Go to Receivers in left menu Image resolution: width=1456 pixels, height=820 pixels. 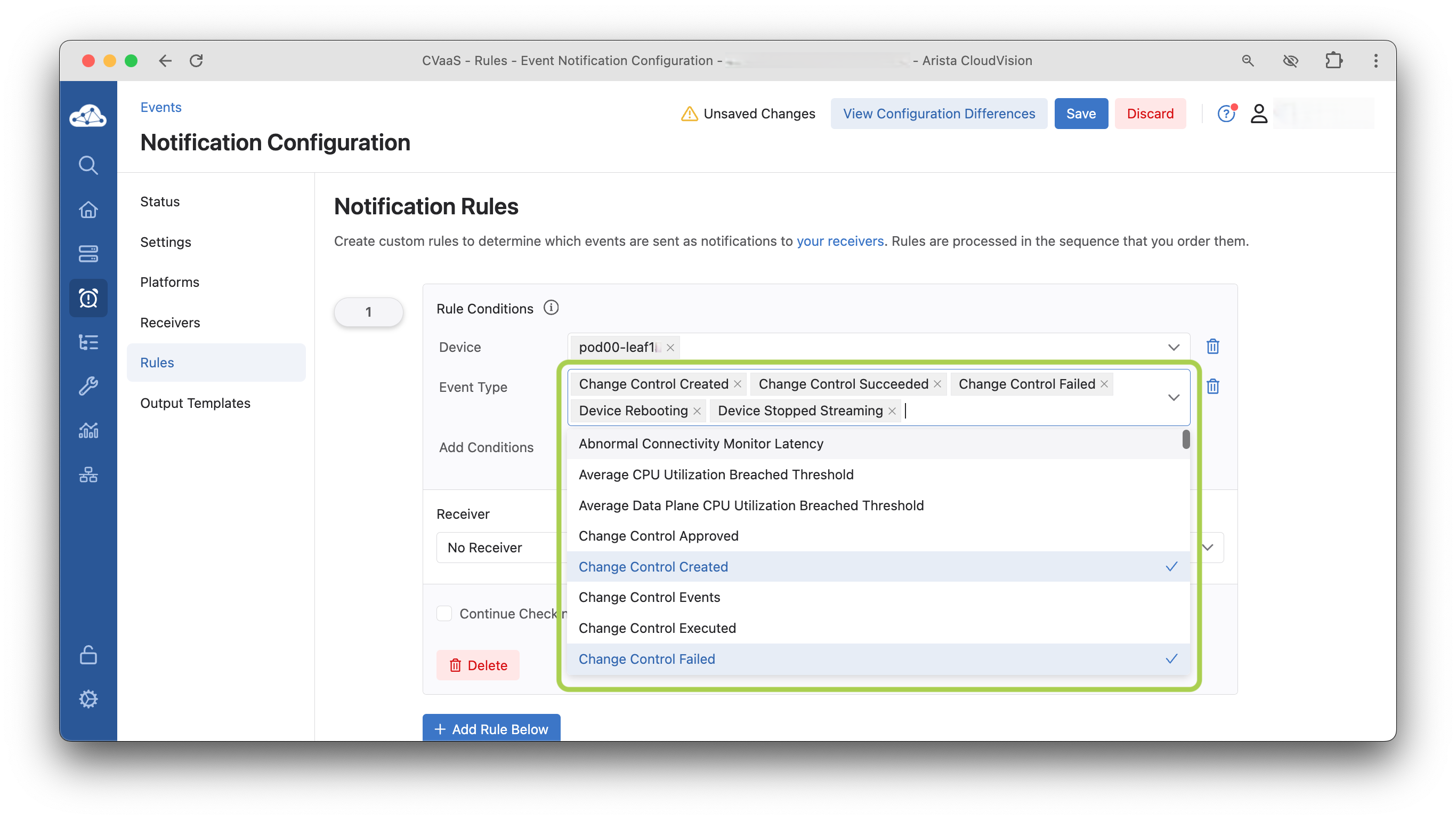point(170,323)
